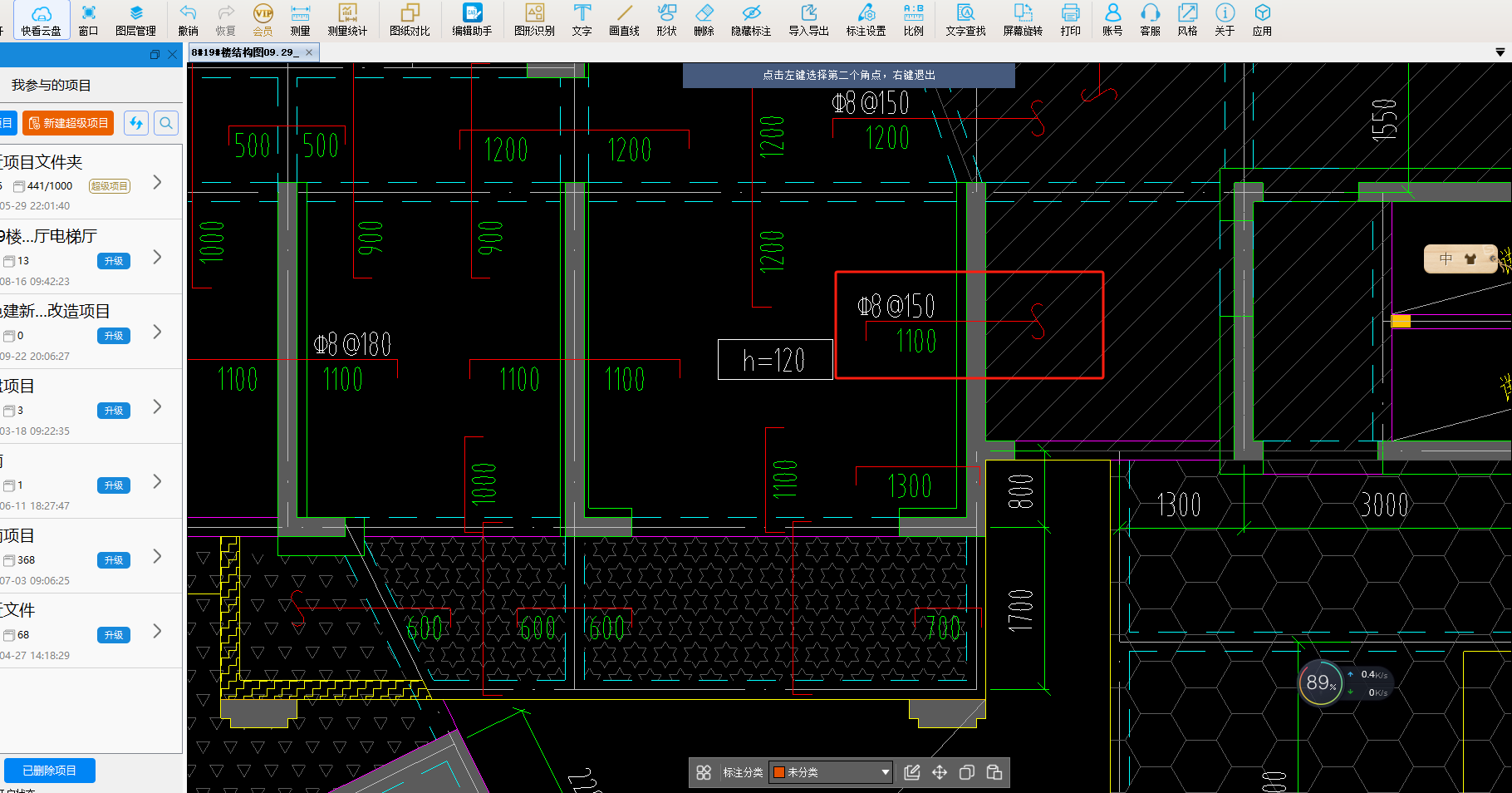Expand the 厅电梯厅 project with 13 files
This screenshot has width=1512, height=793.
(157, 257)
